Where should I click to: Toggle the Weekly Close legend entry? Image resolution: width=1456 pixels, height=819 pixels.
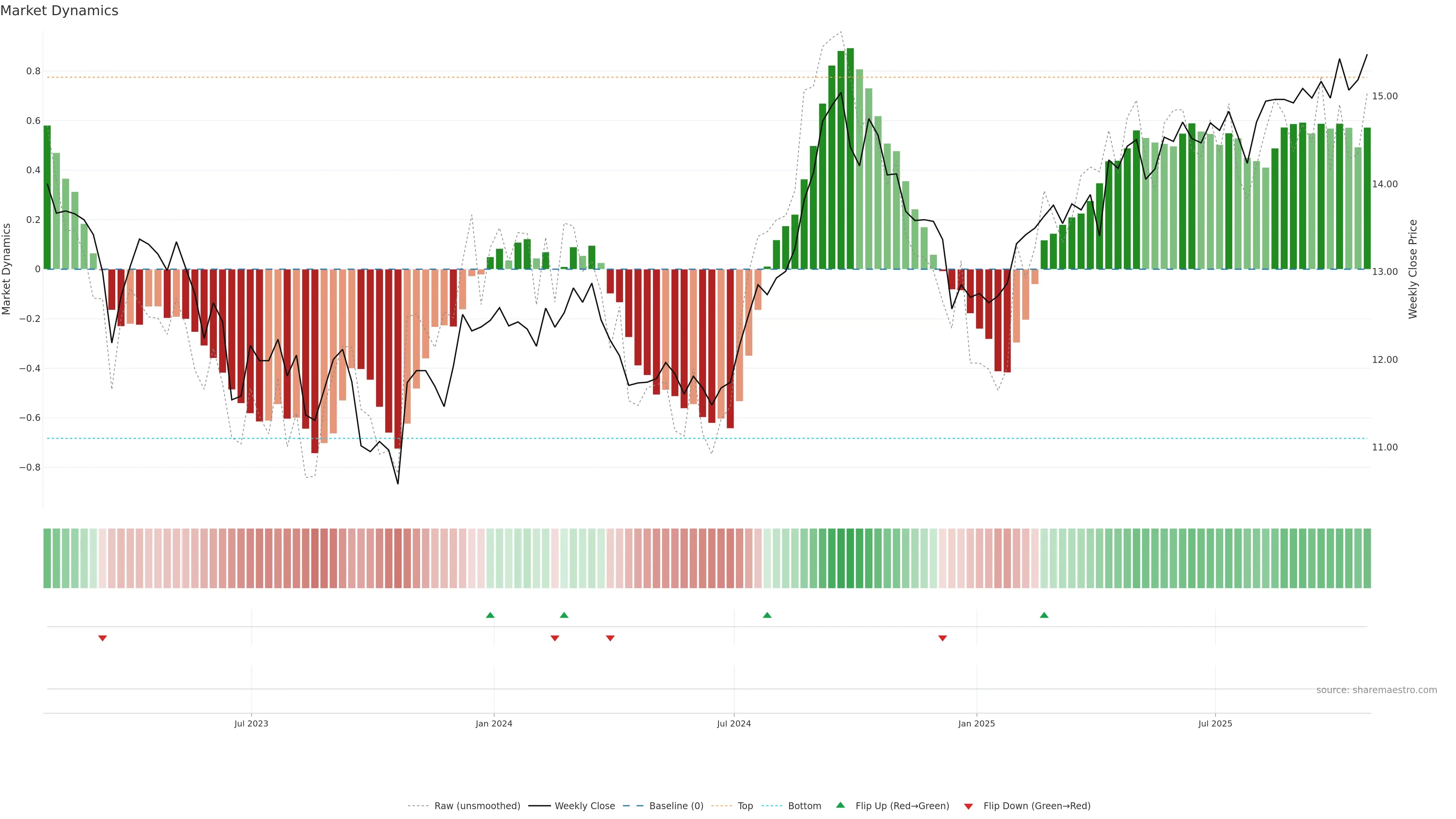[x=584, y=806]
